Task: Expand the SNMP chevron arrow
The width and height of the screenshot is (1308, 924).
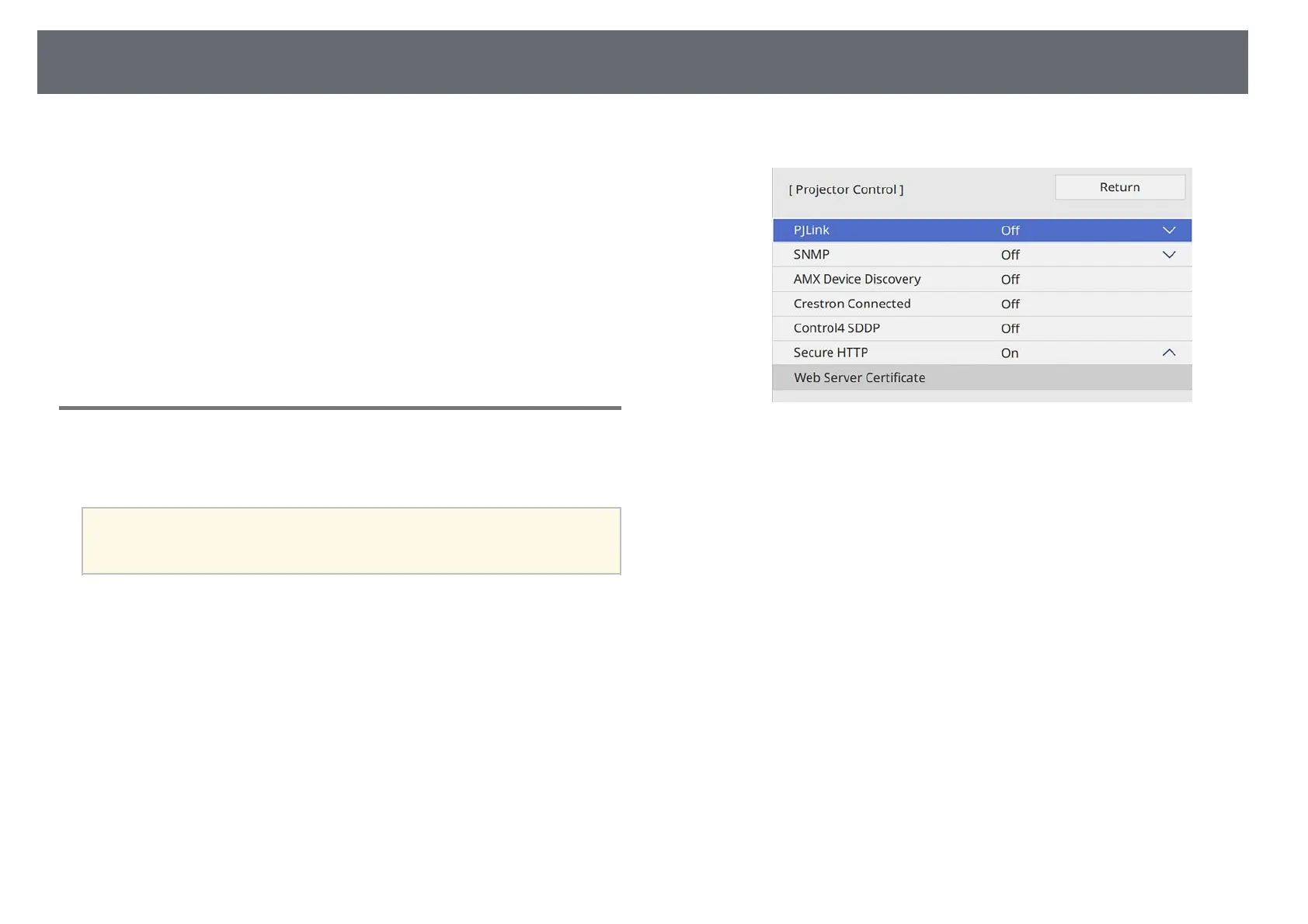Action: pos(1168,255)
